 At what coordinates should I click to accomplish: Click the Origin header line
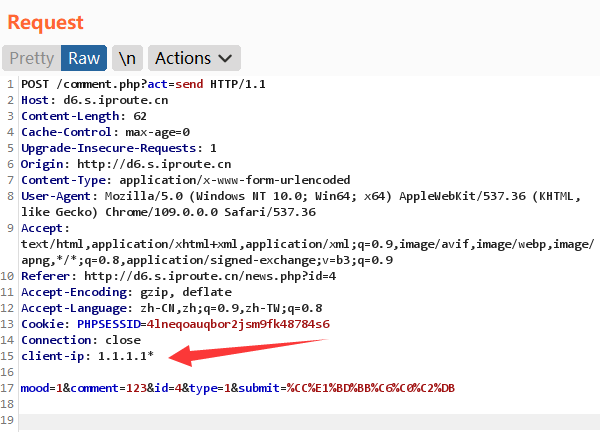tap(126, 164)
